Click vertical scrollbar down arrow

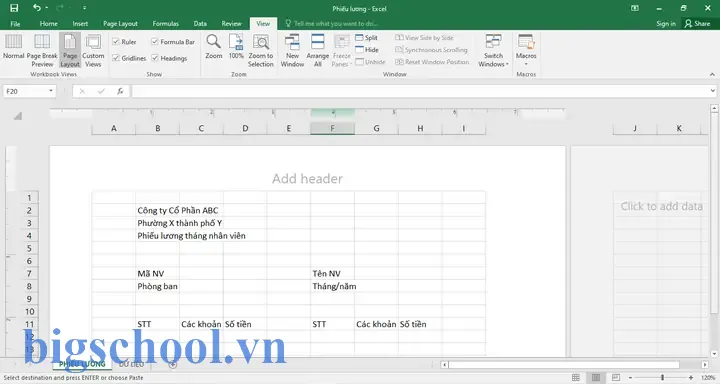(x=714, y=353)
